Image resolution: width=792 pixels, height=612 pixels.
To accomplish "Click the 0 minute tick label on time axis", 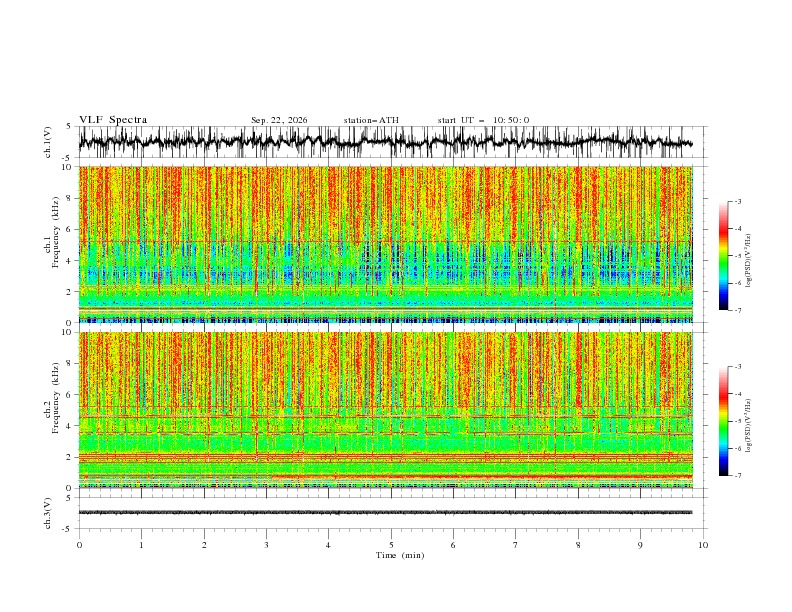I will 79,545.
